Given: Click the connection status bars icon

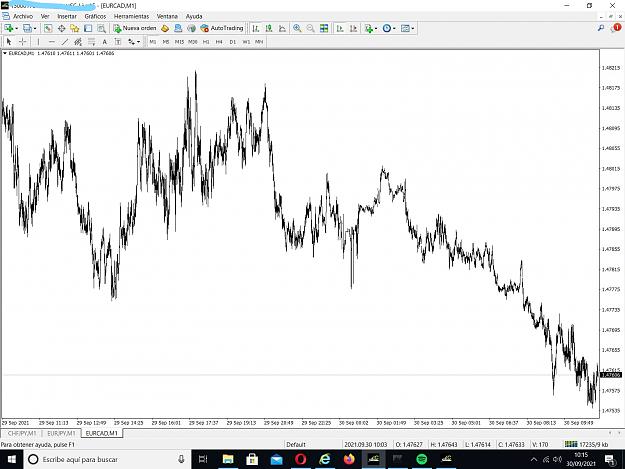Looking at the screenshot, I should 571,444.
